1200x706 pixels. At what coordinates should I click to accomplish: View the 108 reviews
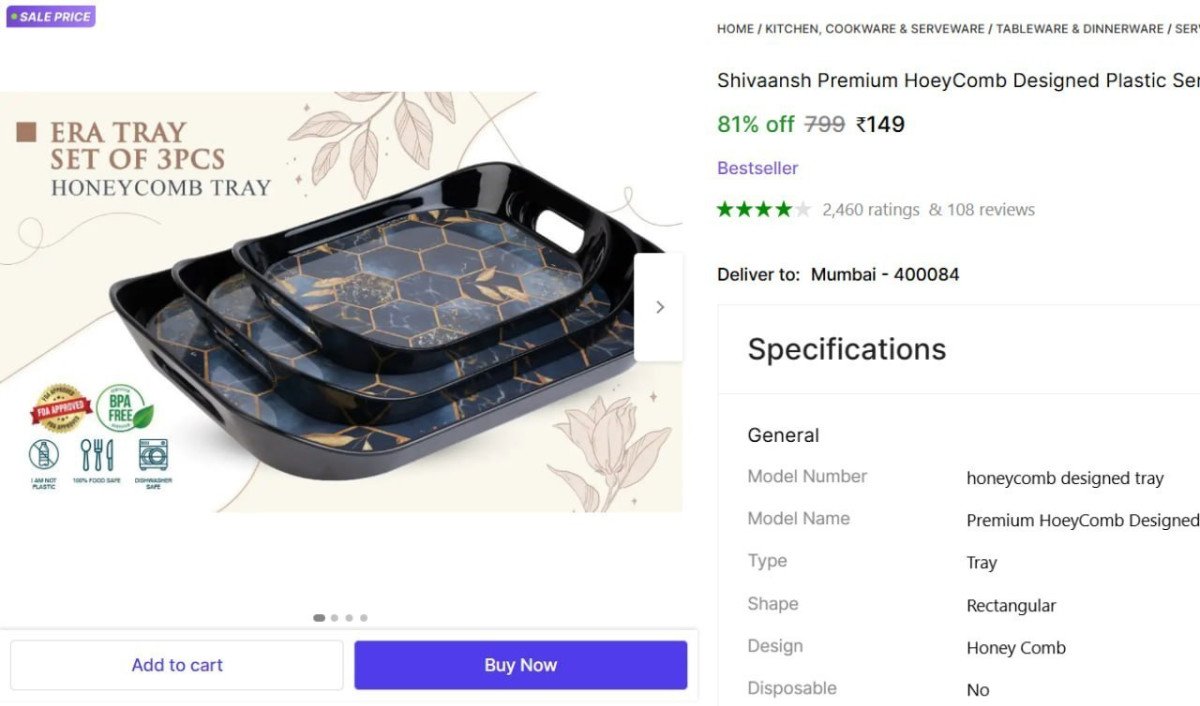pos(990,209)
